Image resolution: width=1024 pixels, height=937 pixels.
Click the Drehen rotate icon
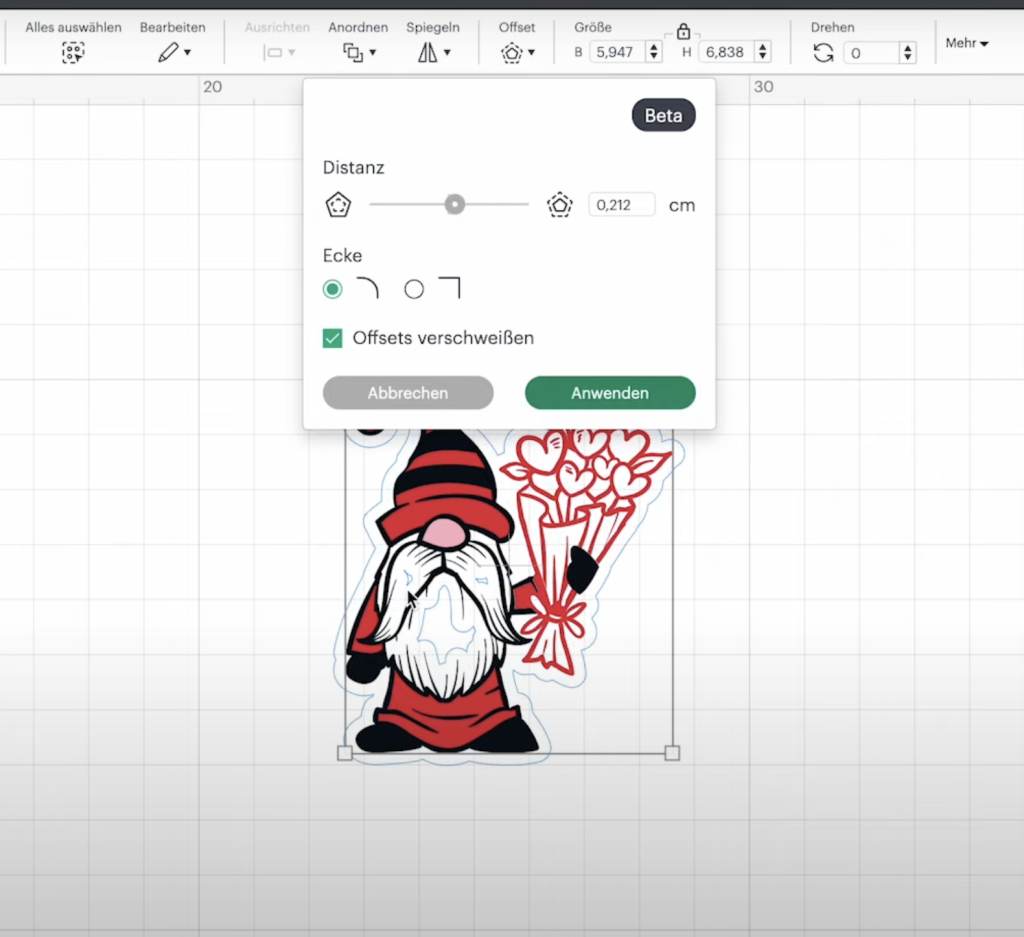pyautogui.click(x=823, y=53)
